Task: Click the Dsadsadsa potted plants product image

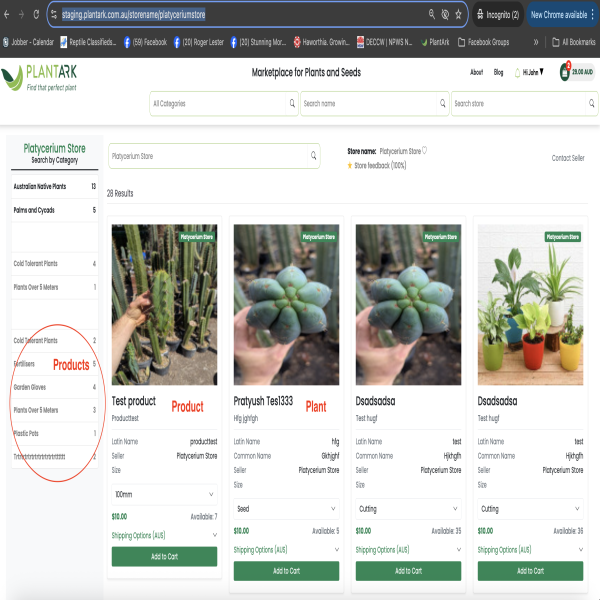Action: click(530, 304)
